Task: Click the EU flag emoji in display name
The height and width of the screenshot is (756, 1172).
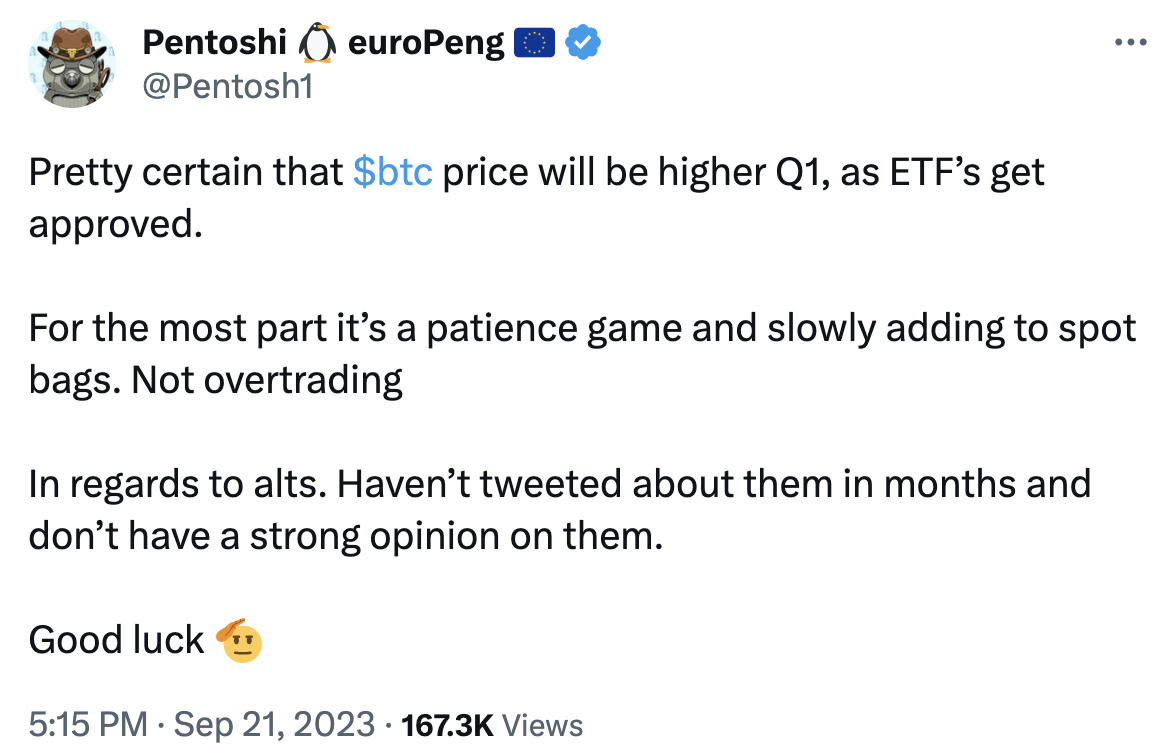Action: (535, 42)
